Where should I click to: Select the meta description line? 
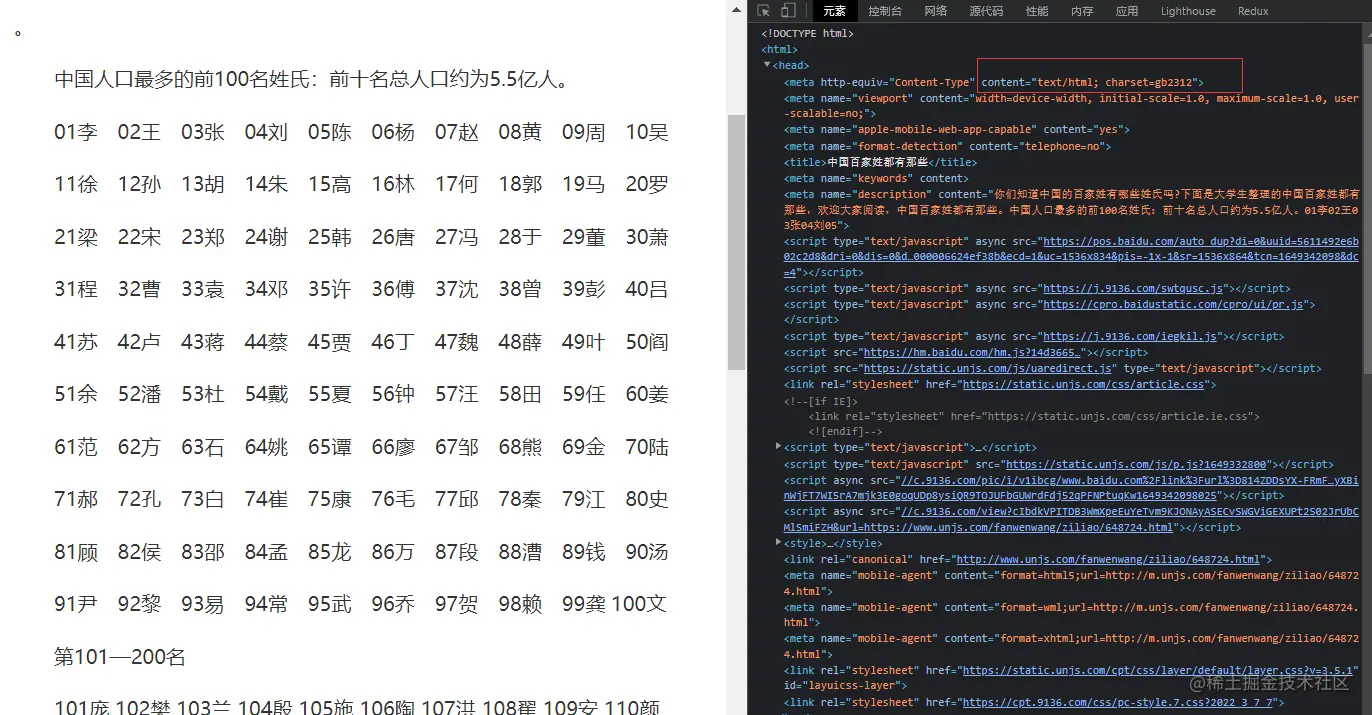pos(1071,209)
